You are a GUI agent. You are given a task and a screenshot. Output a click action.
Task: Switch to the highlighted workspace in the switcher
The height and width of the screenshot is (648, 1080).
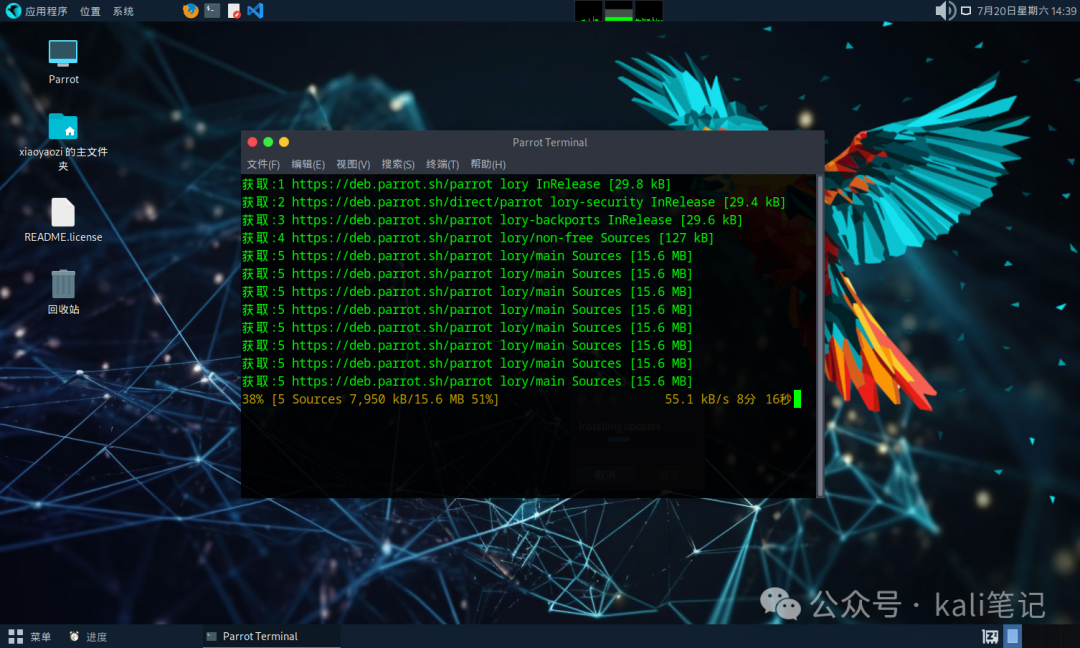1012,636
